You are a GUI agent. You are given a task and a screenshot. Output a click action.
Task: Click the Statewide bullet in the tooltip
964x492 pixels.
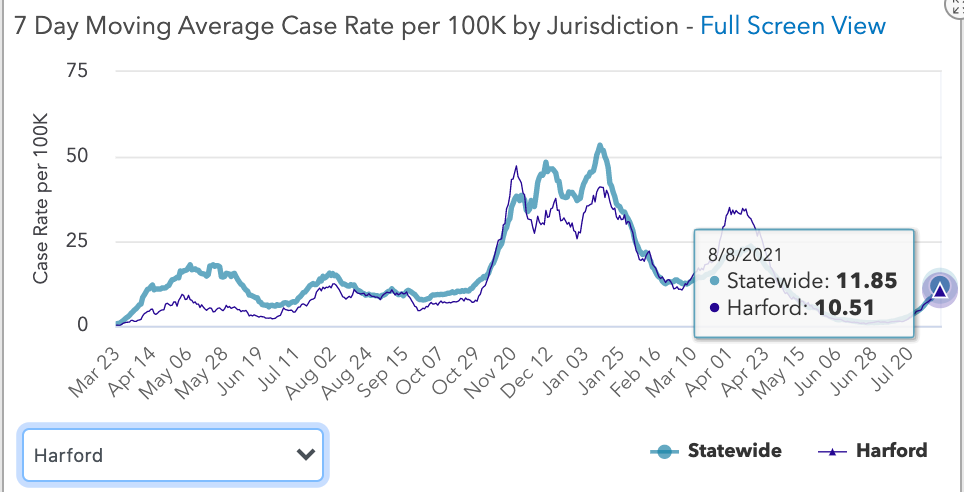click(x=713, y=281)
